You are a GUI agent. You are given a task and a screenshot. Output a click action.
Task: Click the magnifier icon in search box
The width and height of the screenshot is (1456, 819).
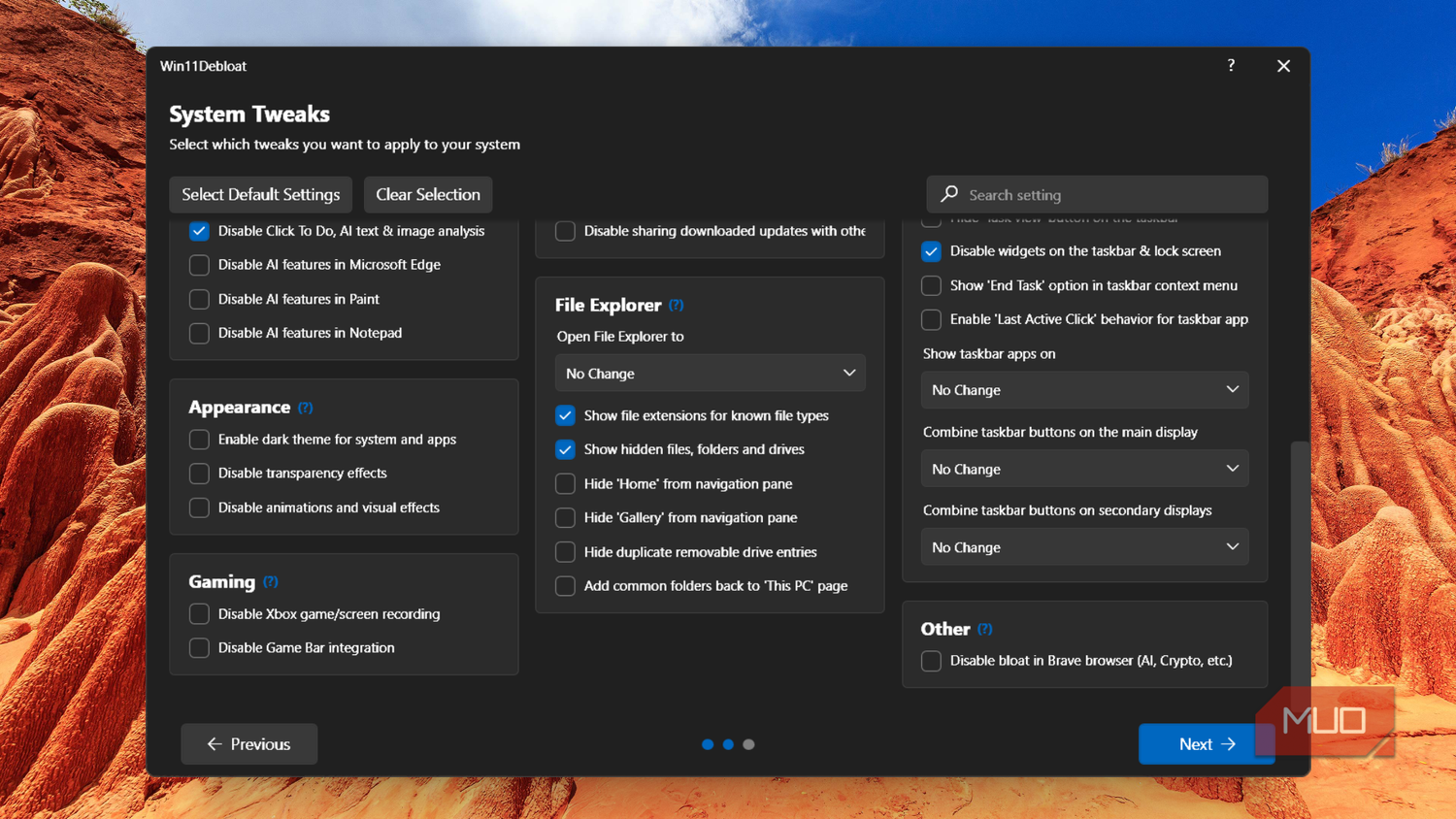(x=949, y=194)
